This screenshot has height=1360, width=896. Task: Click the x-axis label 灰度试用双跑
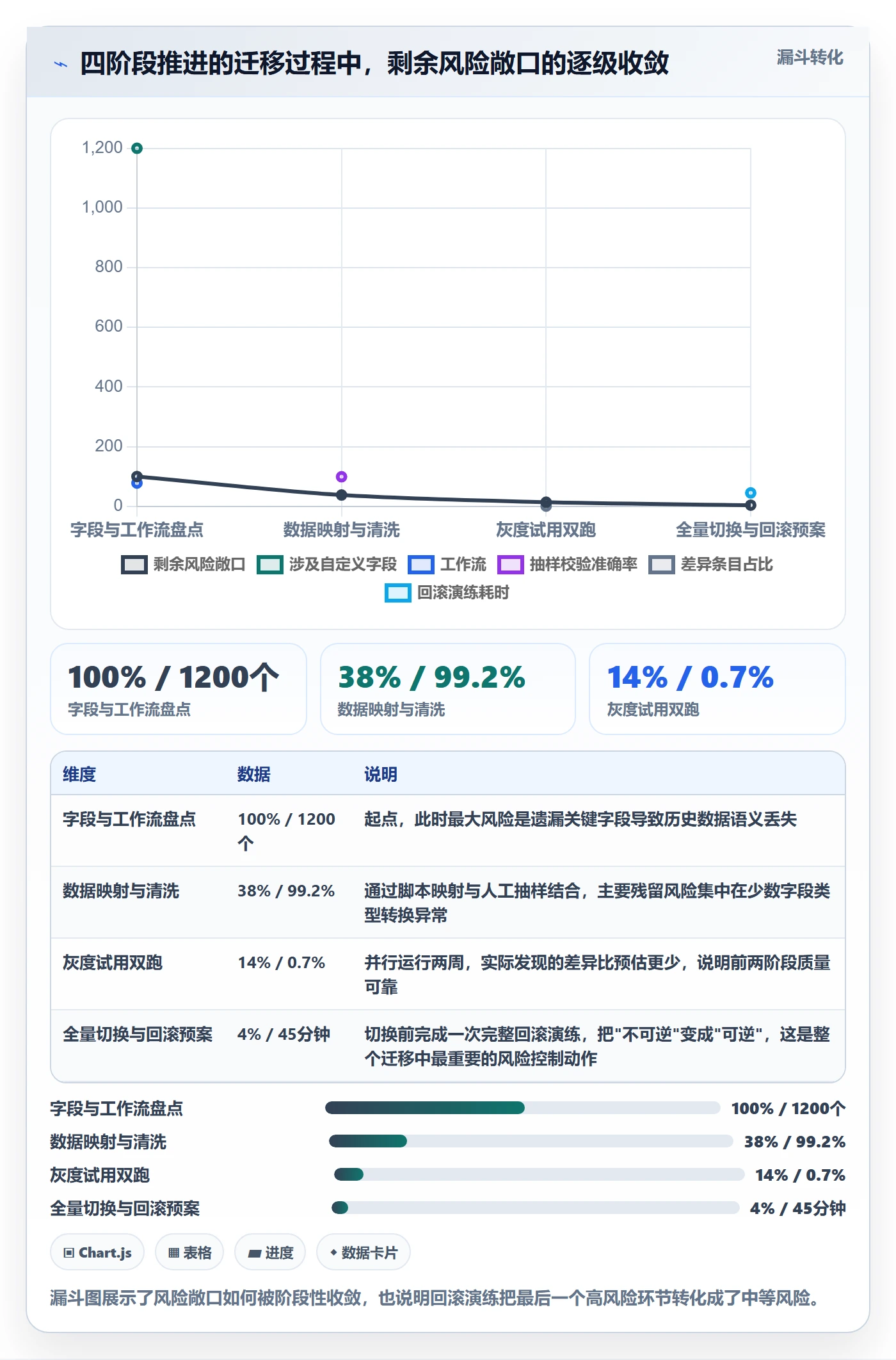(x=546, y=530)
